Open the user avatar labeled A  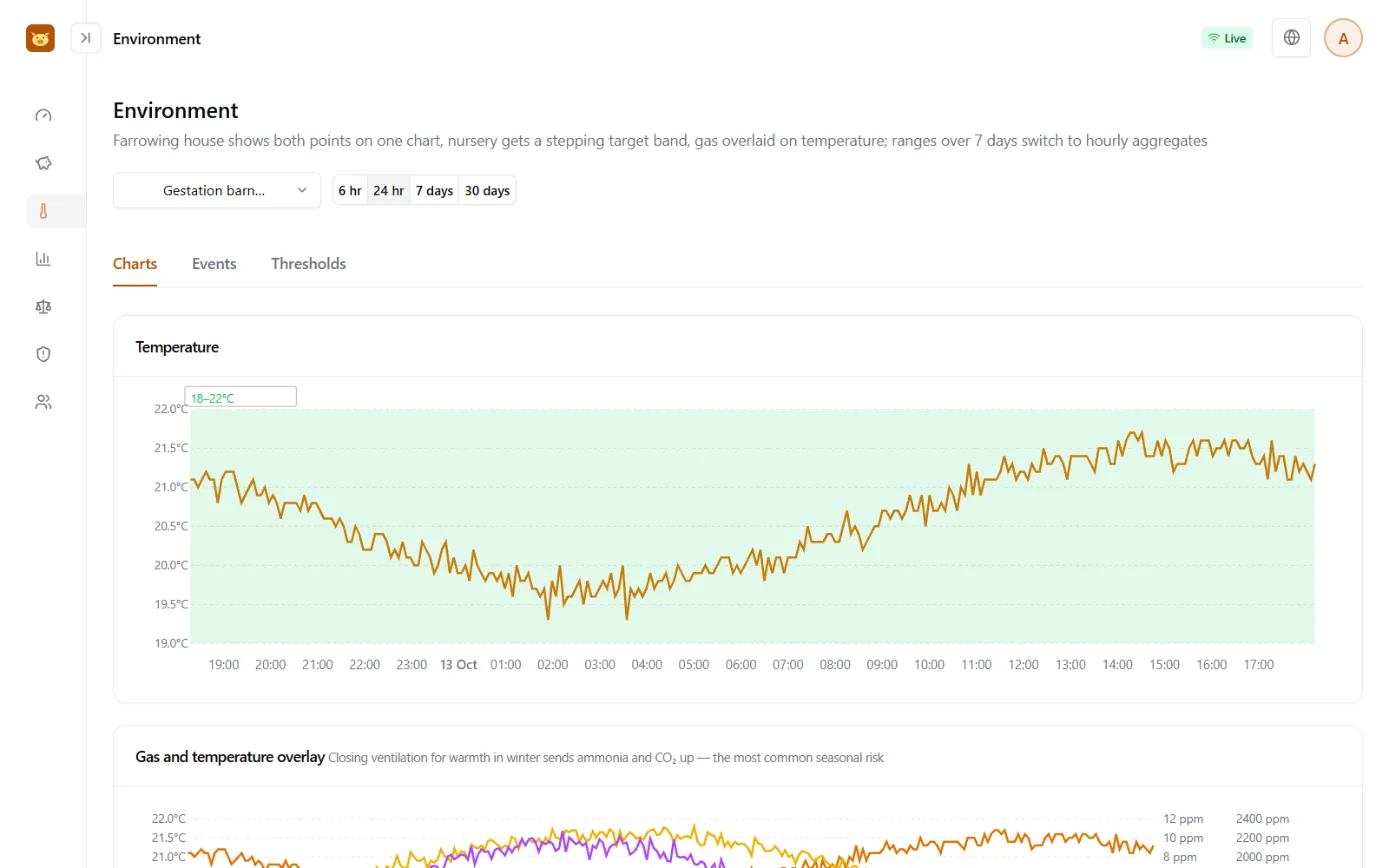tap(1343, 38)
